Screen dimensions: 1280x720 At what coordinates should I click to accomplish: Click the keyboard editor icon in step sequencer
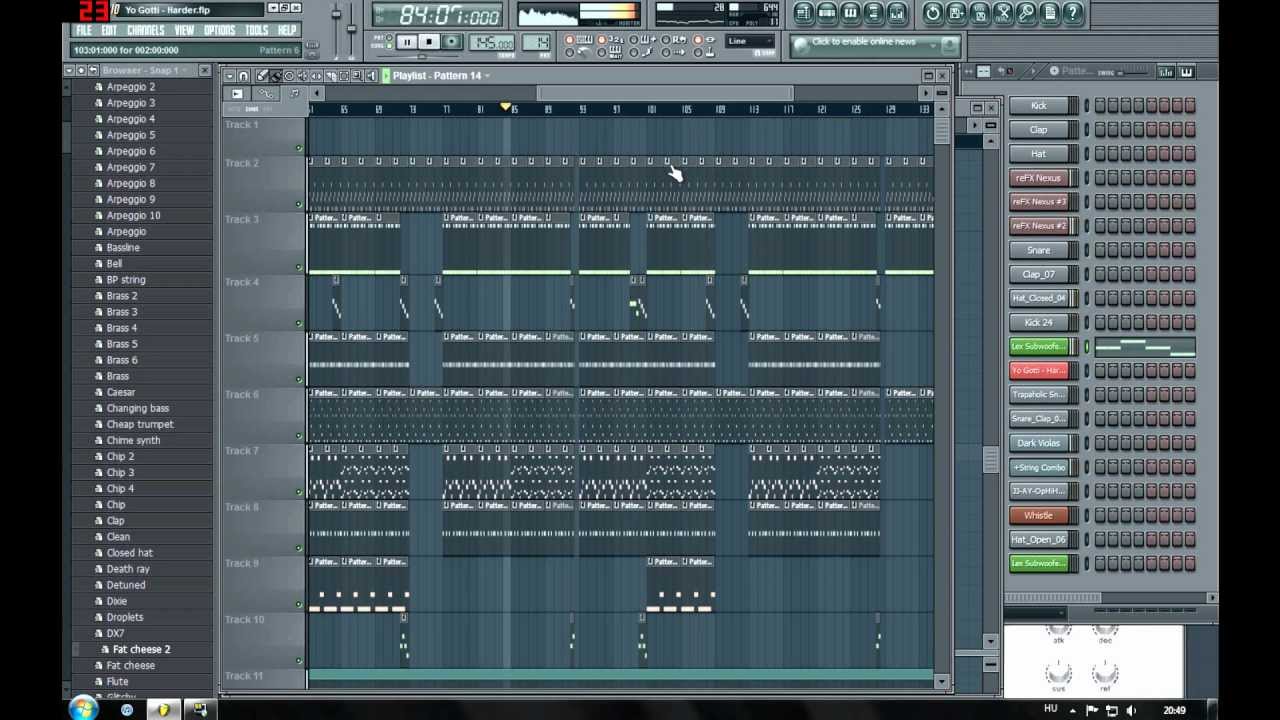[x=1186, y=71]
